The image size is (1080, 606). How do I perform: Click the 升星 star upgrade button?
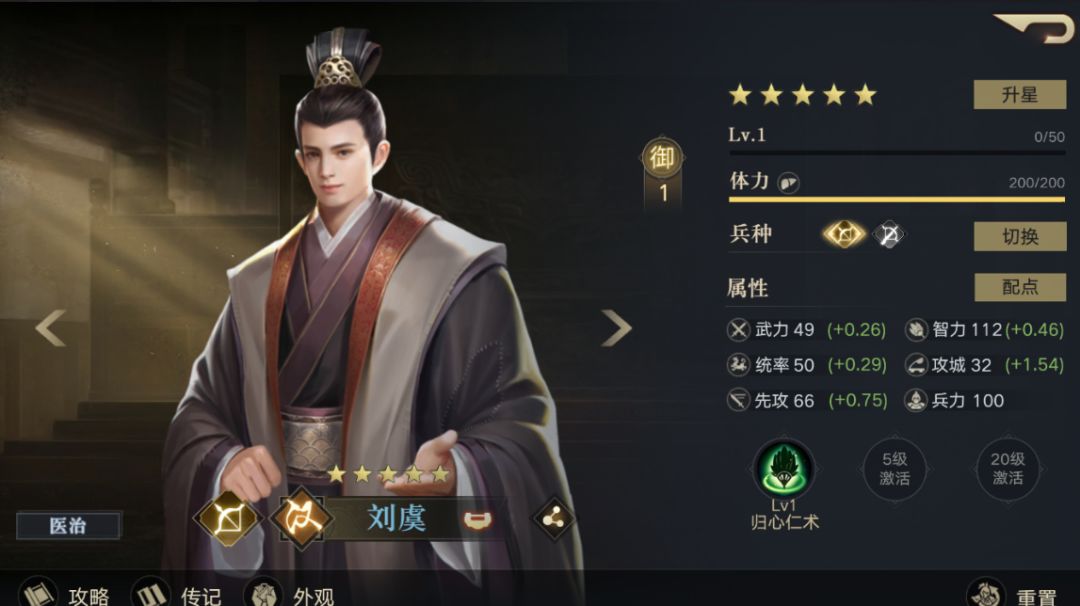(1019, 94)
